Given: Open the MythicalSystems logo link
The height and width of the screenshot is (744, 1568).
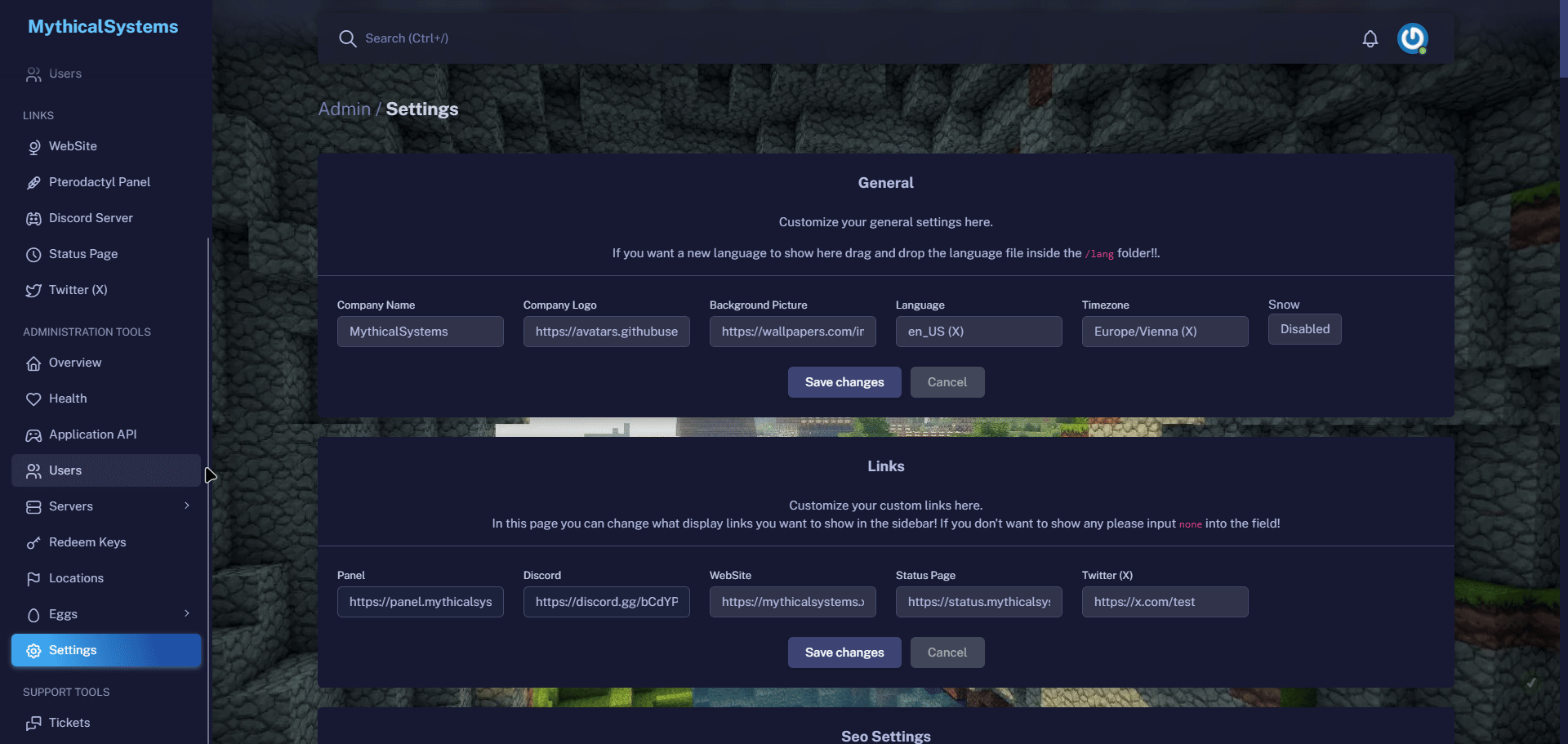Looking at the screenshot, I should click(x=103, y=26).
